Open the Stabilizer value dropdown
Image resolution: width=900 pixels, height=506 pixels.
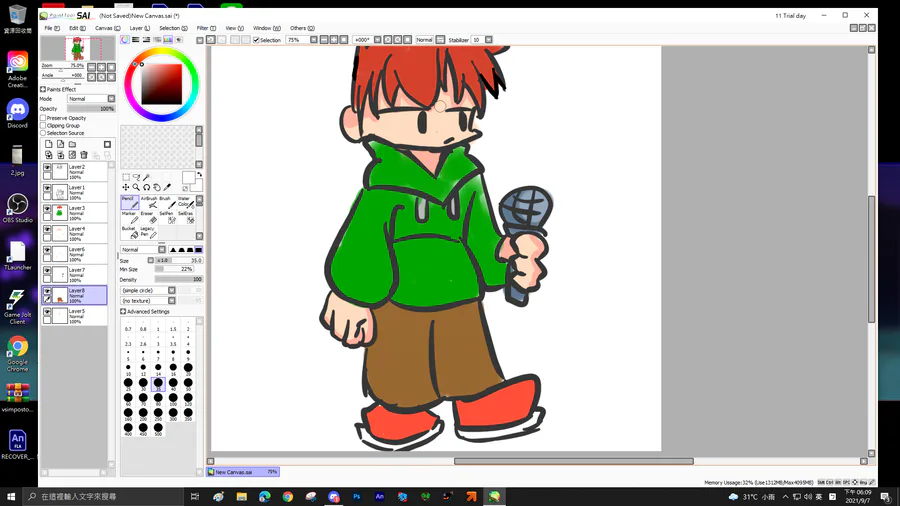(488, 40)
